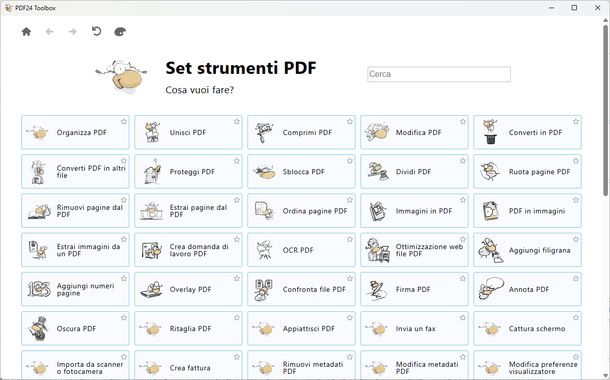The width and height of the screenshot is (610, 380).
Task: Open the Modifica PDF tool icon
Action: [x=377, y=132]
